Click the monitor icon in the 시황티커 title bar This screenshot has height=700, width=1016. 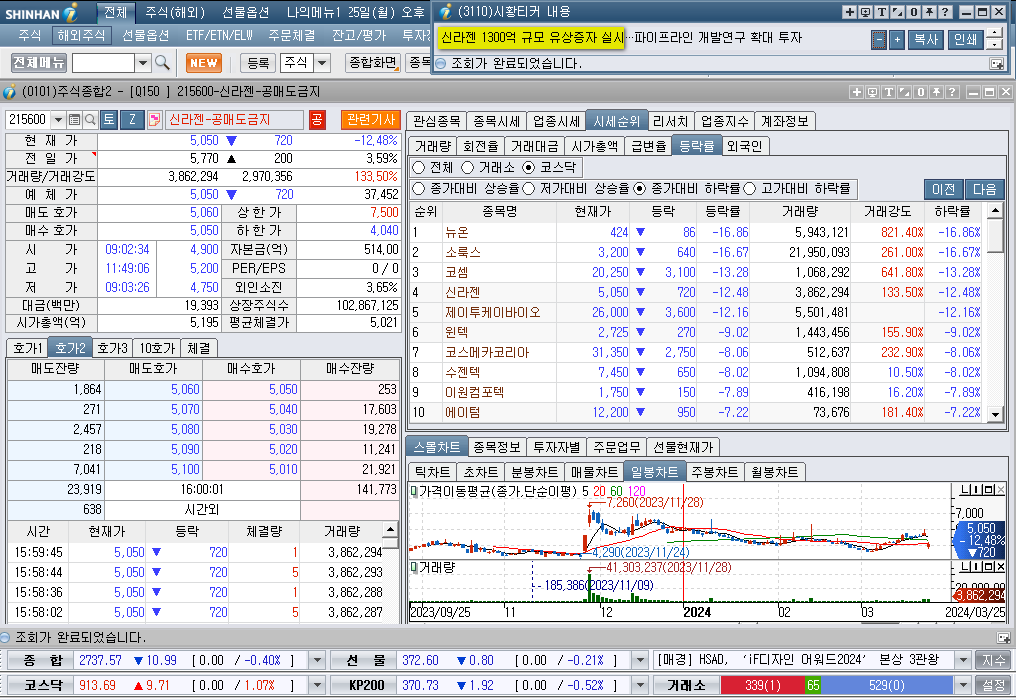click(866, 12)
